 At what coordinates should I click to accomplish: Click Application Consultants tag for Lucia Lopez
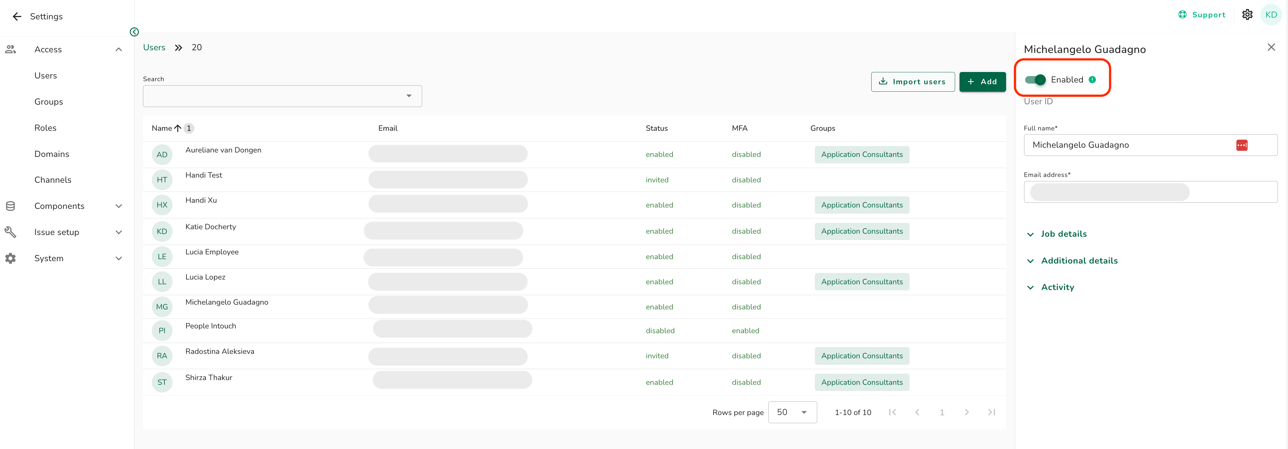point(862,282)
